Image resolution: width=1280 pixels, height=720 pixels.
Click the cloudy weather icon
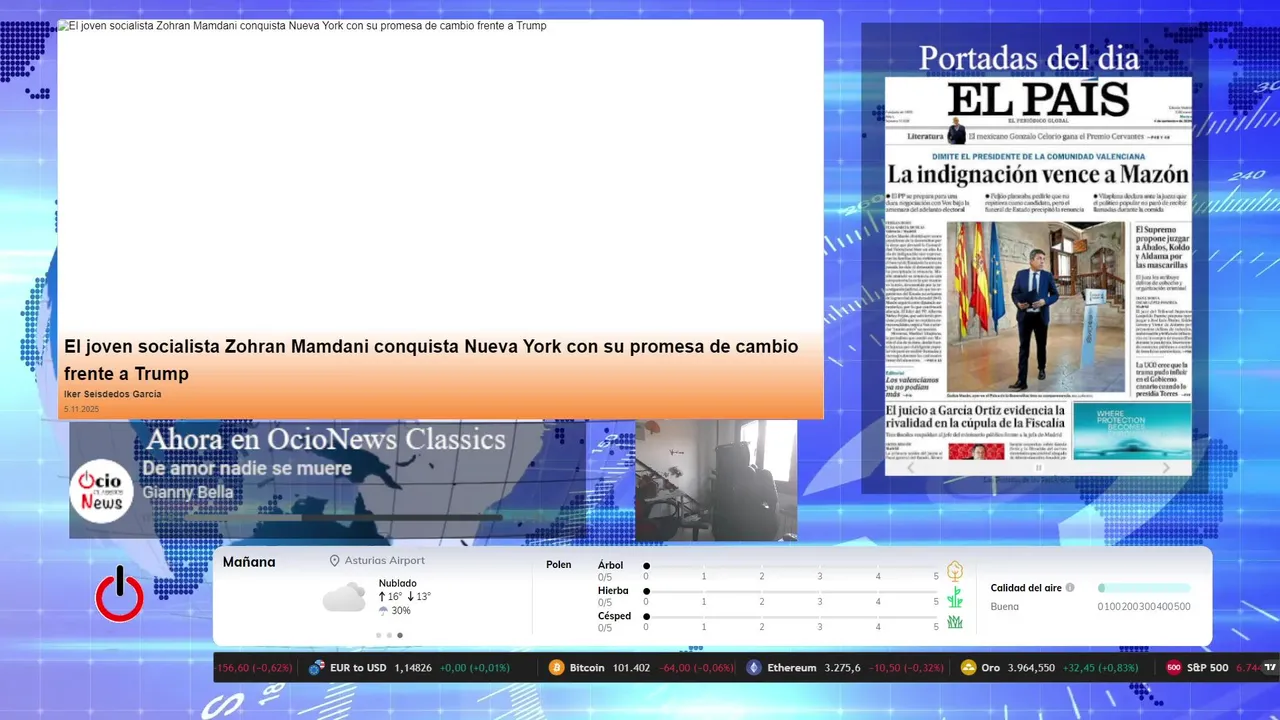point(344,597)
